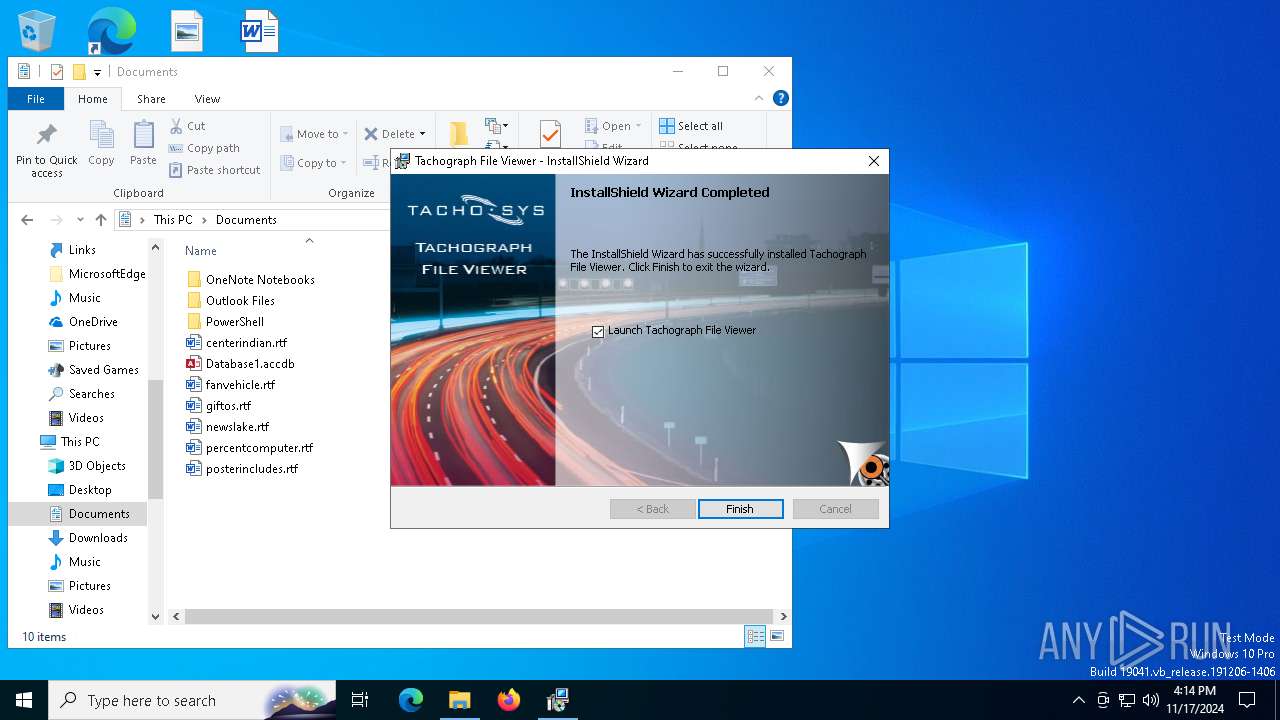The image size is (1280, 720).
Task: Collapse the ribbon with the chevron
Action: 759,98
